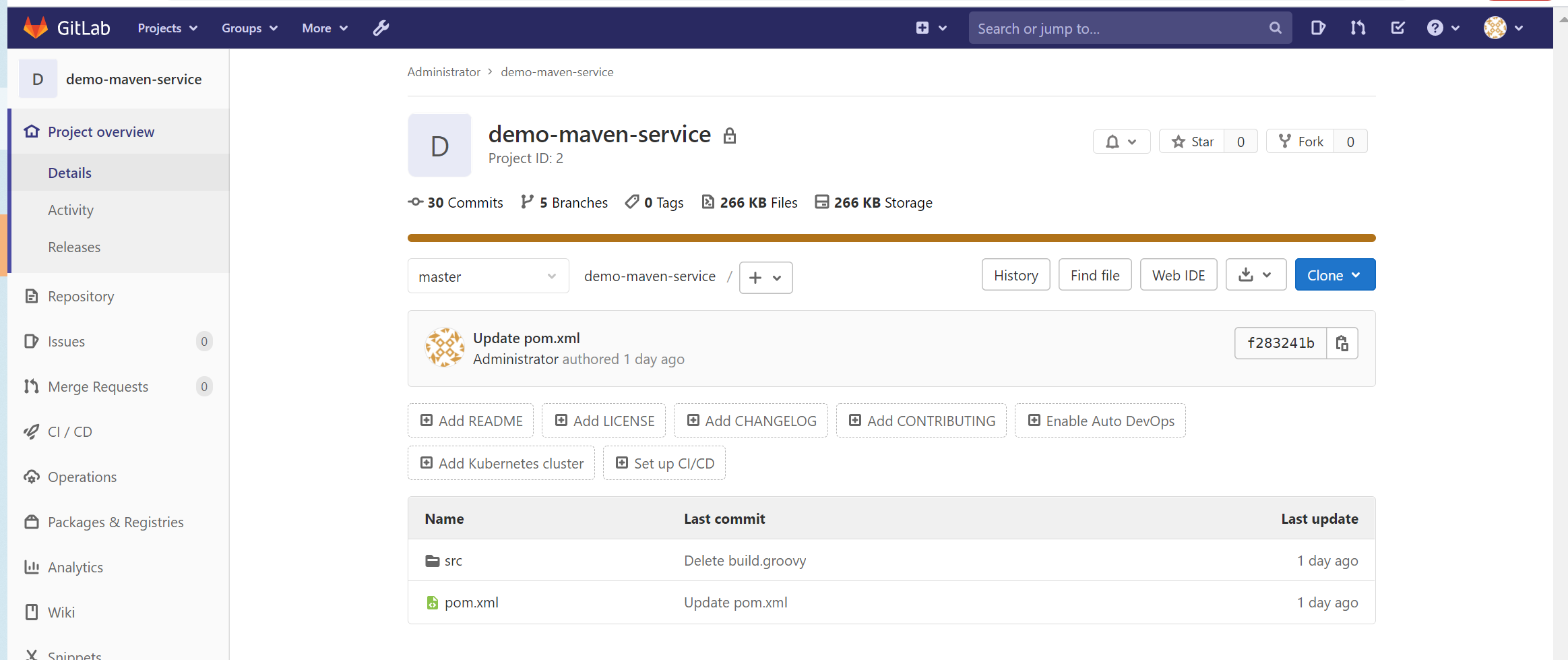Screen dimensions: 1568x660
Task: Click the Administrator author avatar
Action: (x=445, y=348)
